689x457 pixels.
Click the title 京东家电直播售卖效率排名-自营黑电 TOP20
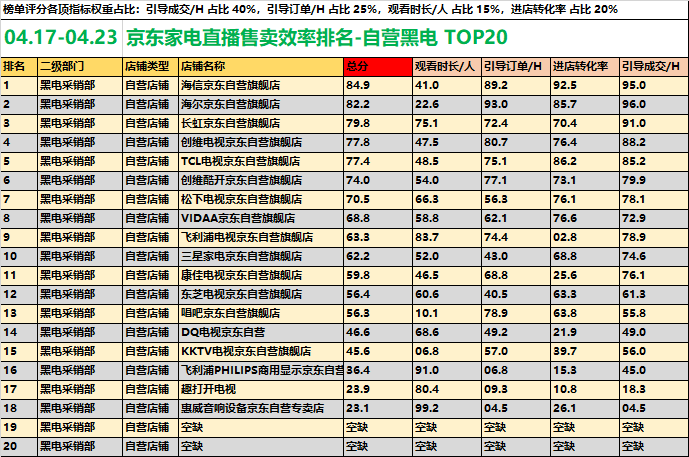point(316,37)
